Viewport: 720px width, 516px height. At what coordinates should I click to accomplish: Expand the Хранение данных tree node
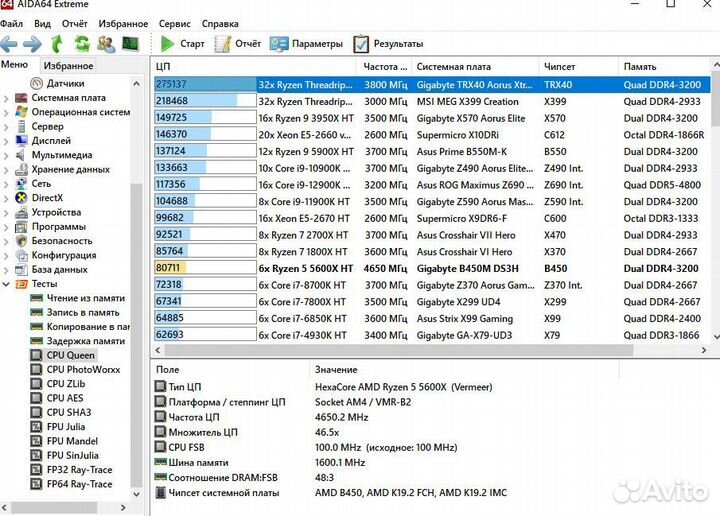(x=7, y=170)
